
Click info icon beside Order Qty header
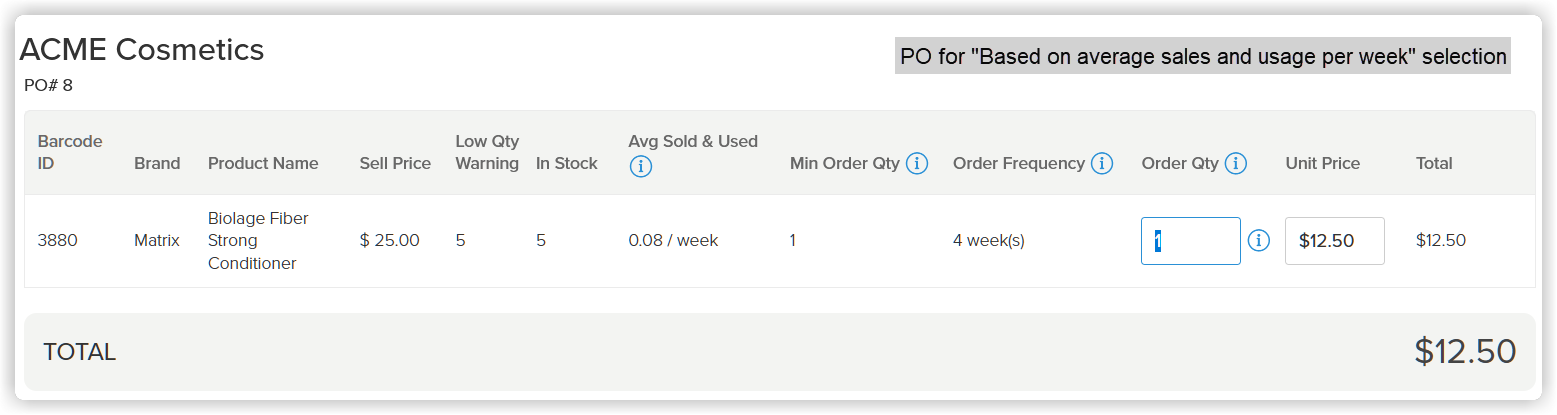pyautogui.click(x=1236, y=163)
